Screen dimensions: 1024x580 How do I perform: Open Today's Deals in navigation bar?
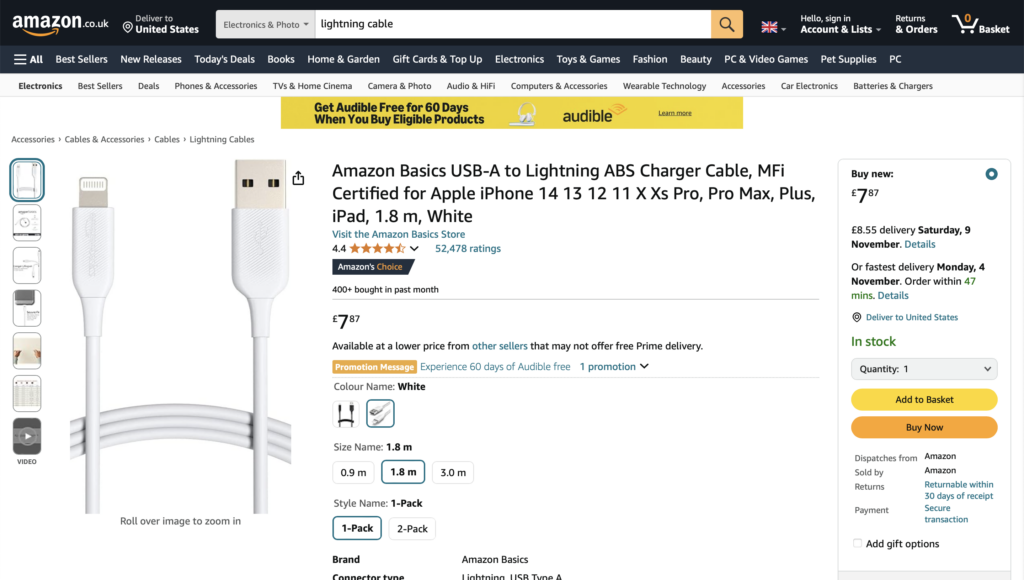click(224, 59)
